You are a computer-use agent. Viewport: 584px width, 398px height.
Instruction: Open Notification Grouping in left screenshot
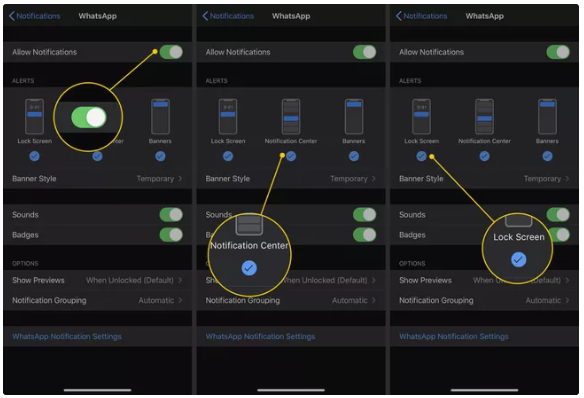pos(98,300)
